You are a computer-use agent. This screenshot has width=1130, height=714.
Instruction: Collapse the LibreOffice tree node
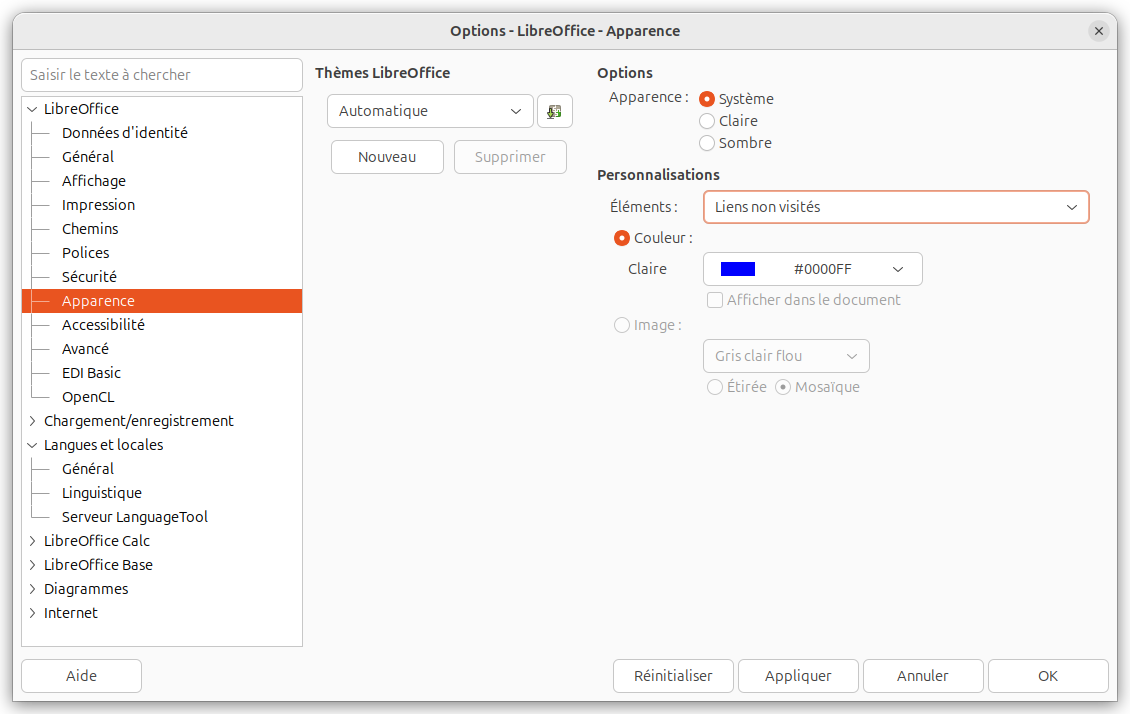(x=32, y=109)
